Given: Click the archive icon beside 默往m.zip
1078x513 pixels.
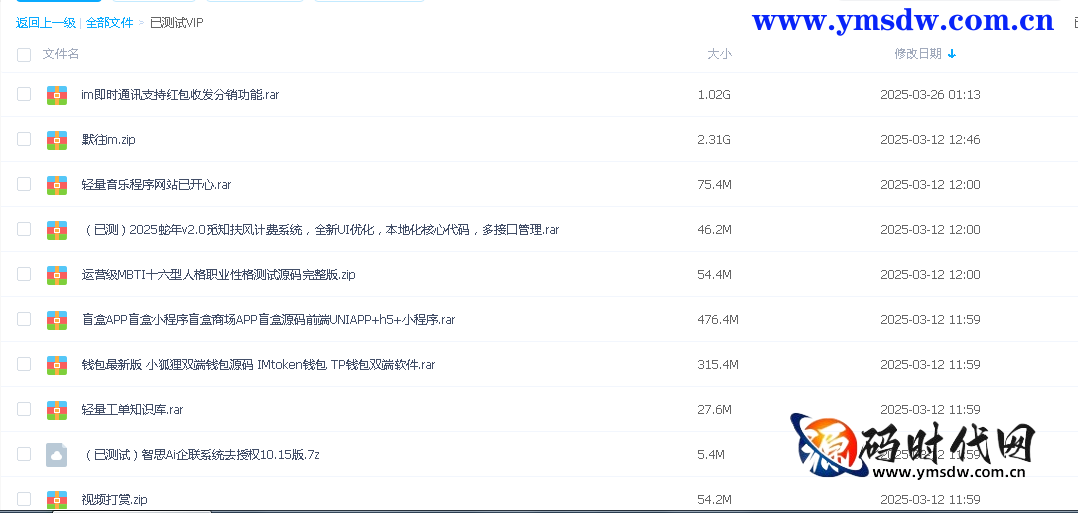Looking at the screenshot, I should pyautogui.click(x=57, y=140).
